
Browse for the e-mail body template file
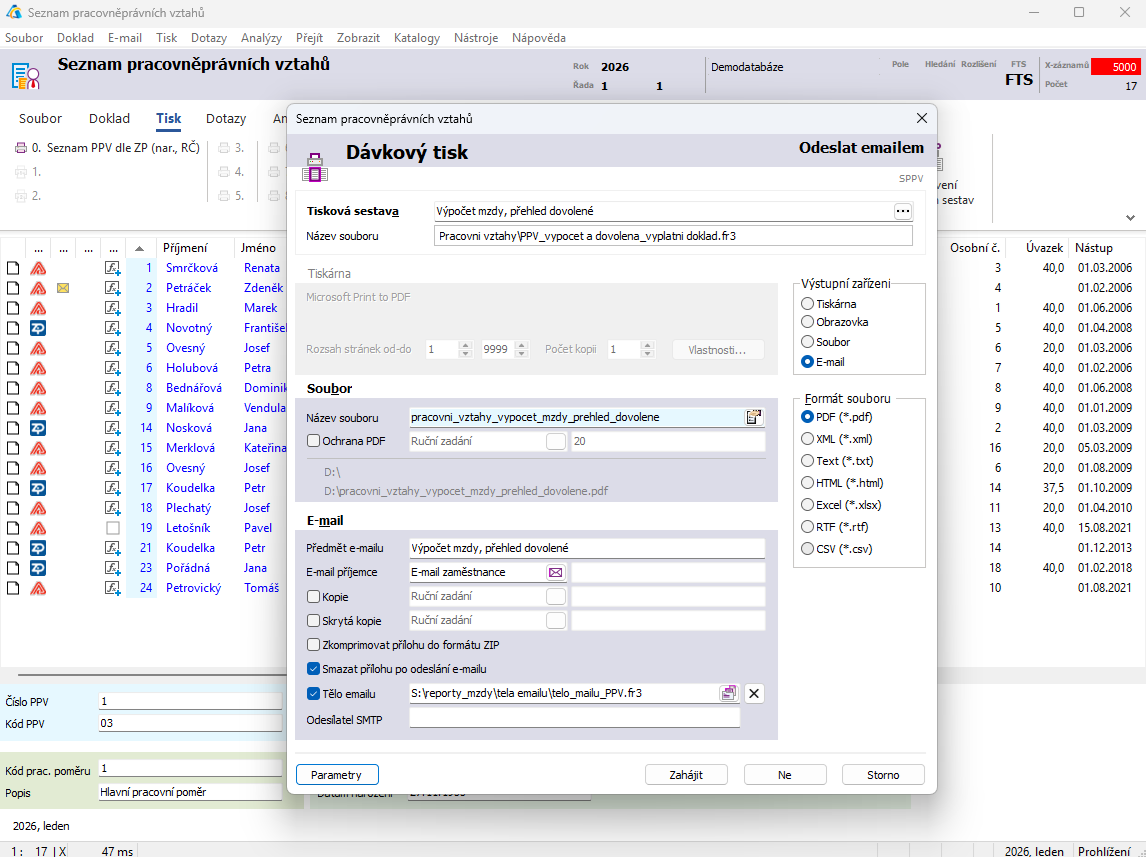pos(729,693)
